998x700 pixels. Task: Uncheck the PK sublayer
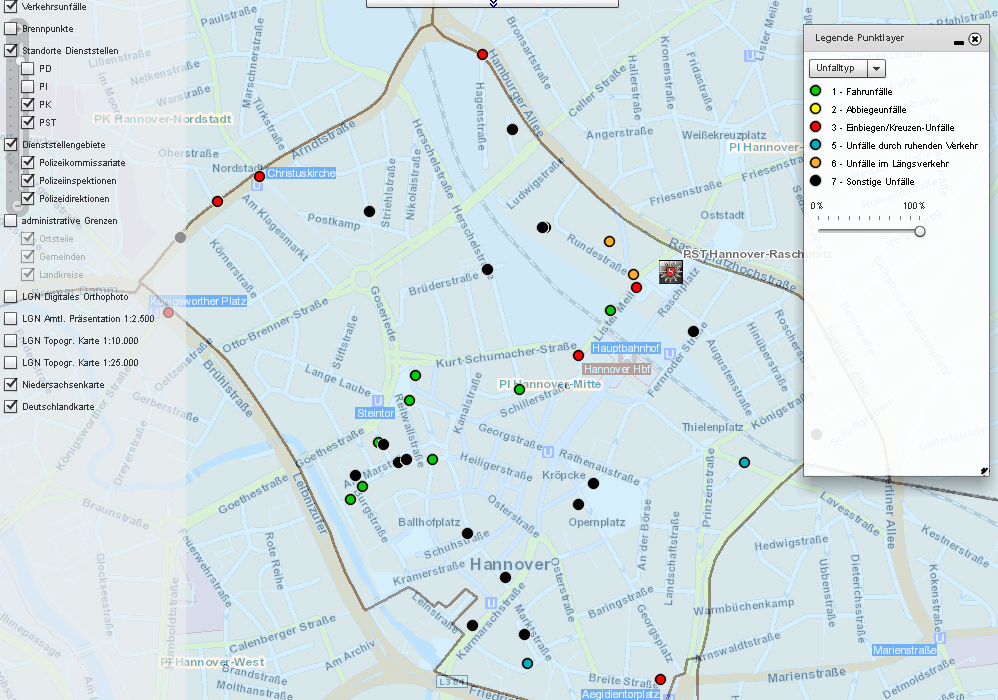tap(27, 104)
